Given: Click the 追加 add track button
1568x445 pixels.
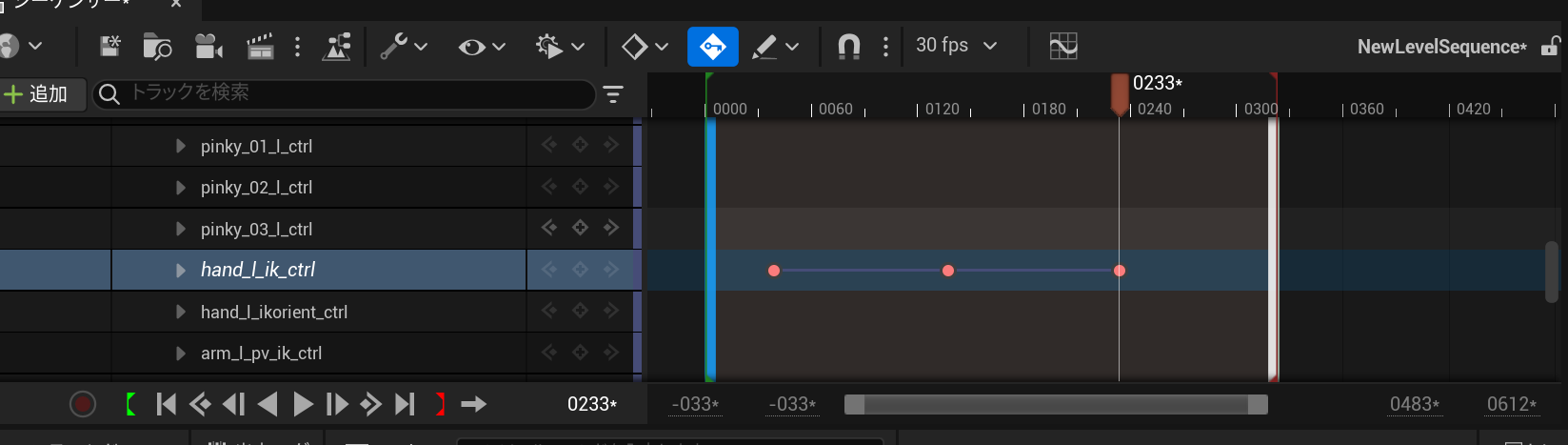Looking at the screenshot, I should click(x=38, y=93).
